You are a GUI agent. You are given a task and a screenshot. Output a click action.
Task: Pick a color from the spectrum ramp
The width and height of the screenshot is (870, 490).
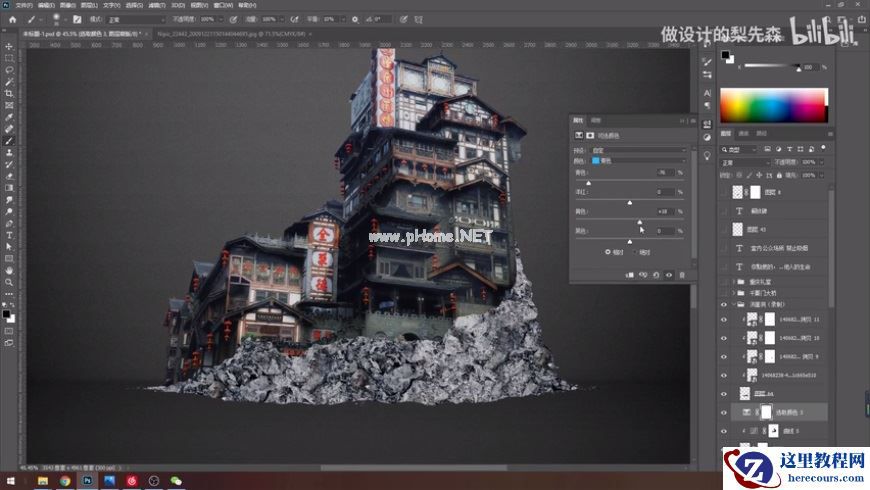[x=774, y=105]
